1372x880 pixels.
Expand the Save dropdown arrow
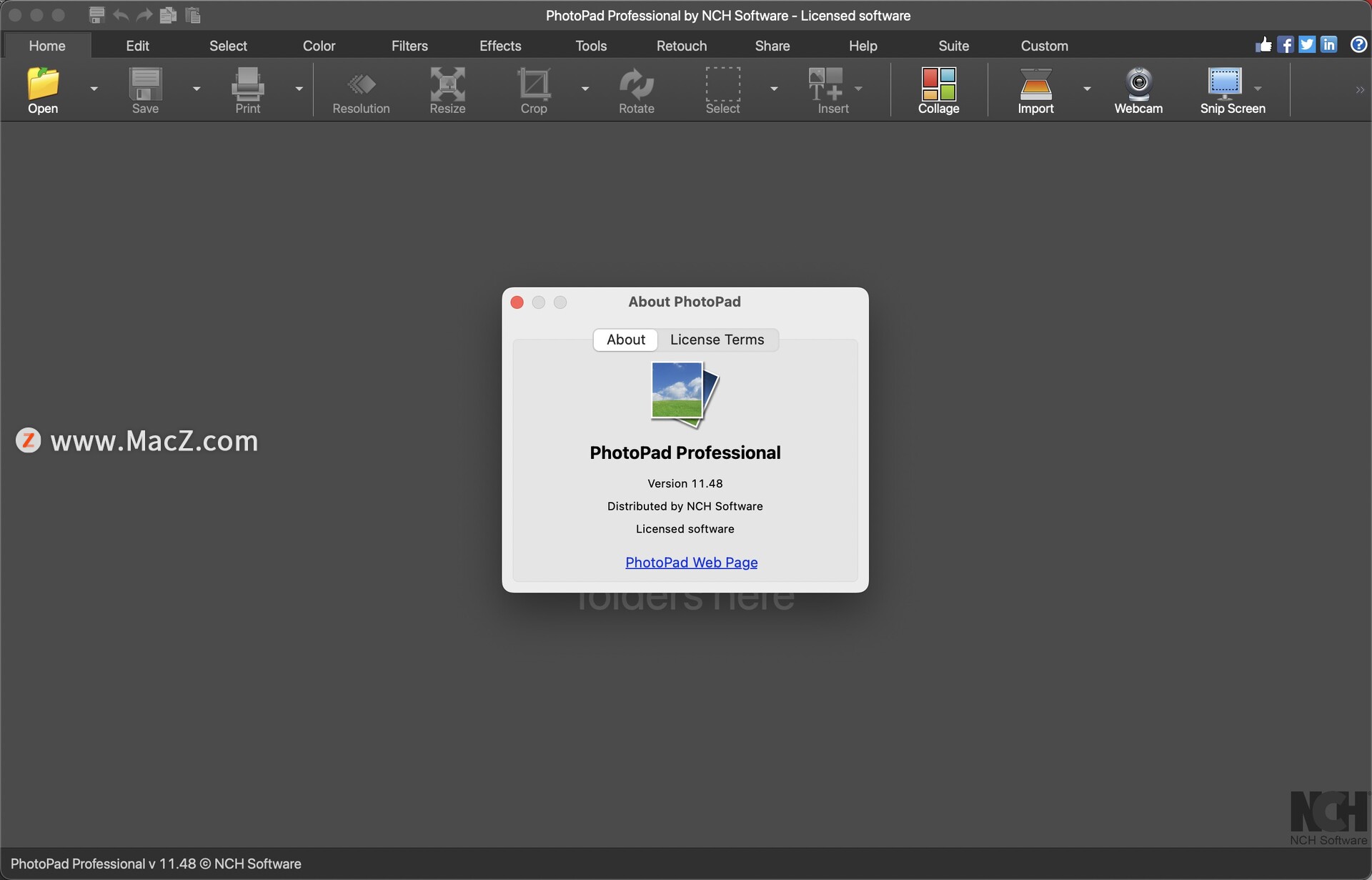197,89
